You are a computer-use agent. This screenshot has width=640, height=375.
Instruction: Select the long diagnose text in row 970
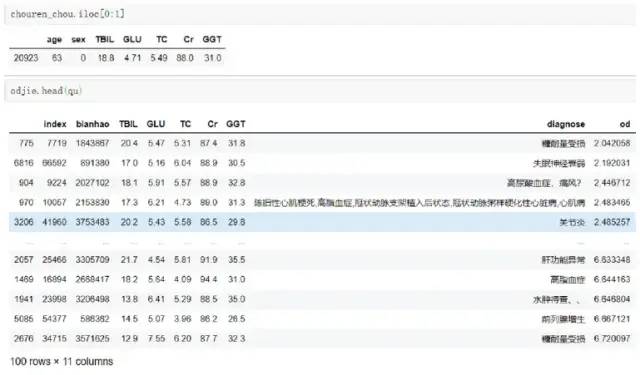pyautogui.click(x=419, y=202)
